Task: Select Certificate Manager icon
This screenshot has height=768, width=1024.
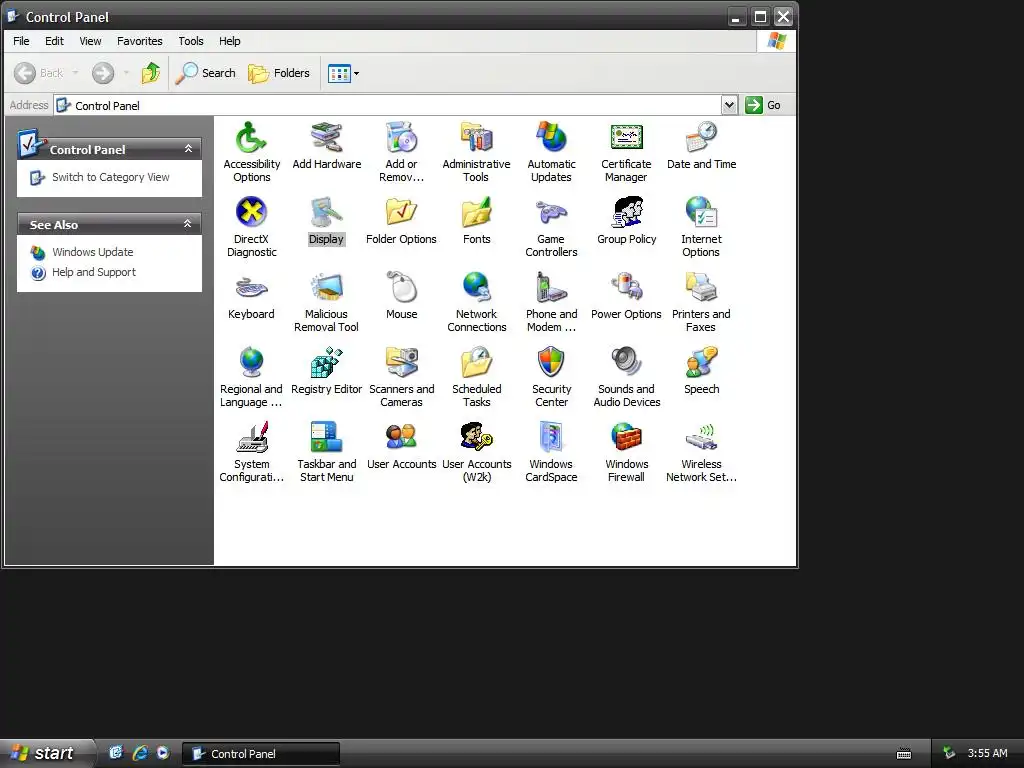Action: (x=626, y=138)
